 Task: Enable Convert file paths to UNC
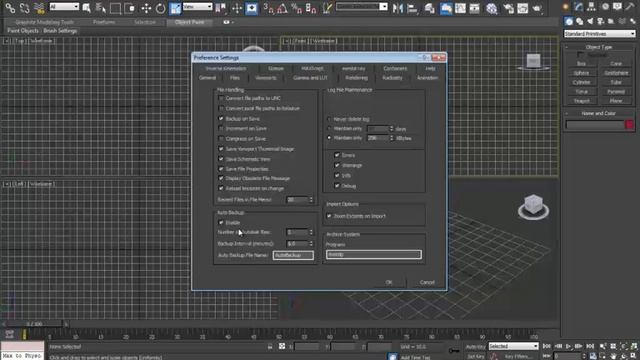[221, 98]
